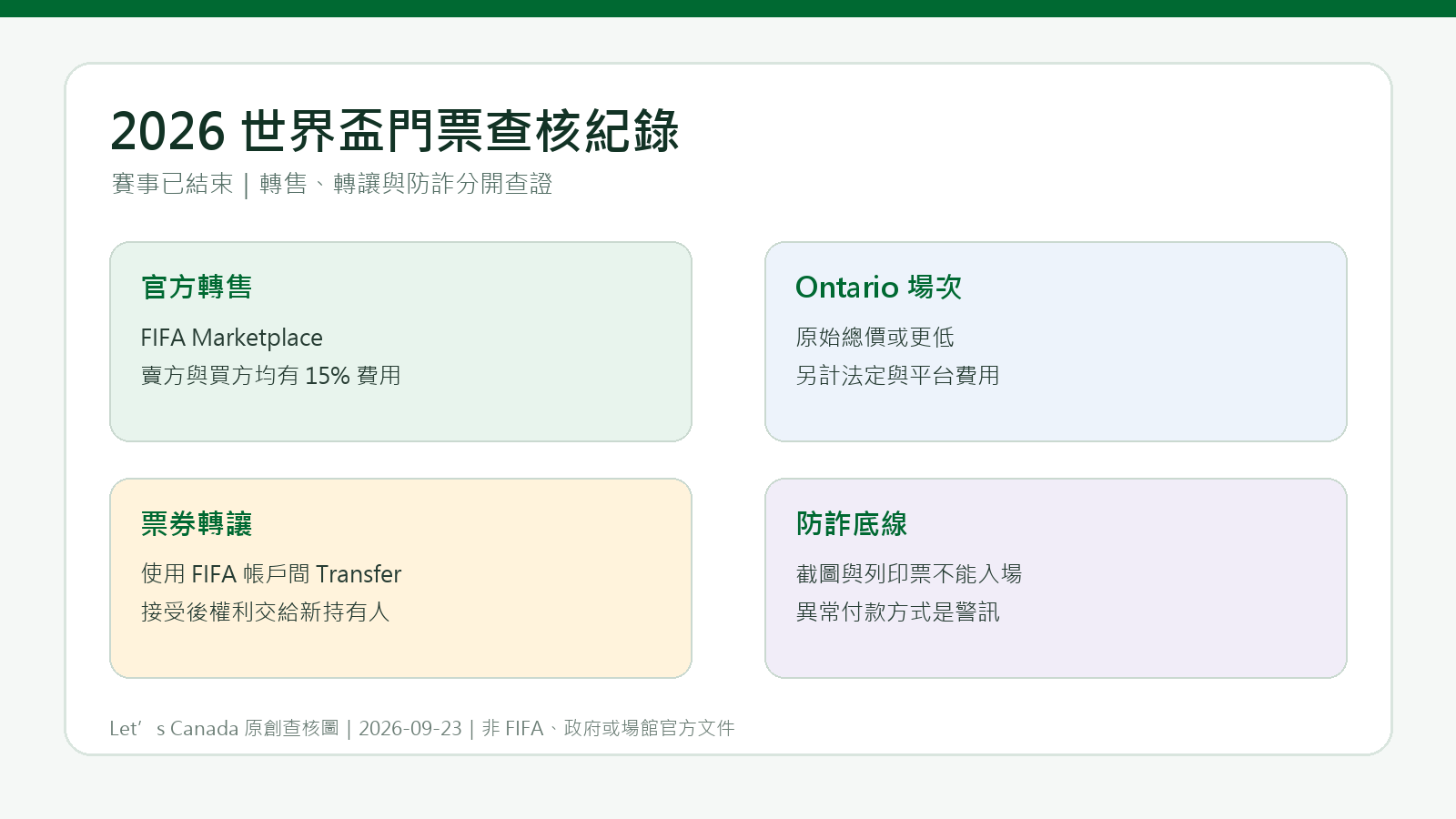Select the FIFA Marketplace text
The height and width of the screenshot is (819, 1456).
tap(231, 338)
